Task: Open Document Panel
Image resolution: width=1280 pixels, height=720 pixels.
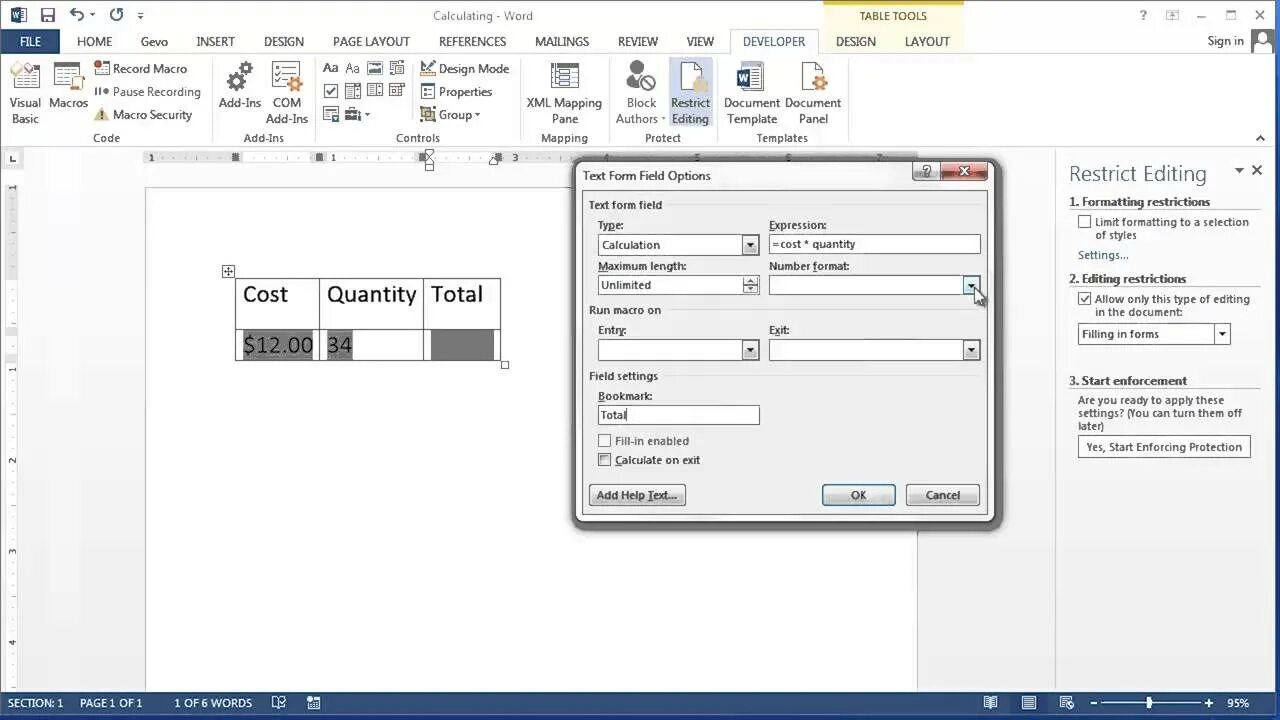Action: (813, 93)
